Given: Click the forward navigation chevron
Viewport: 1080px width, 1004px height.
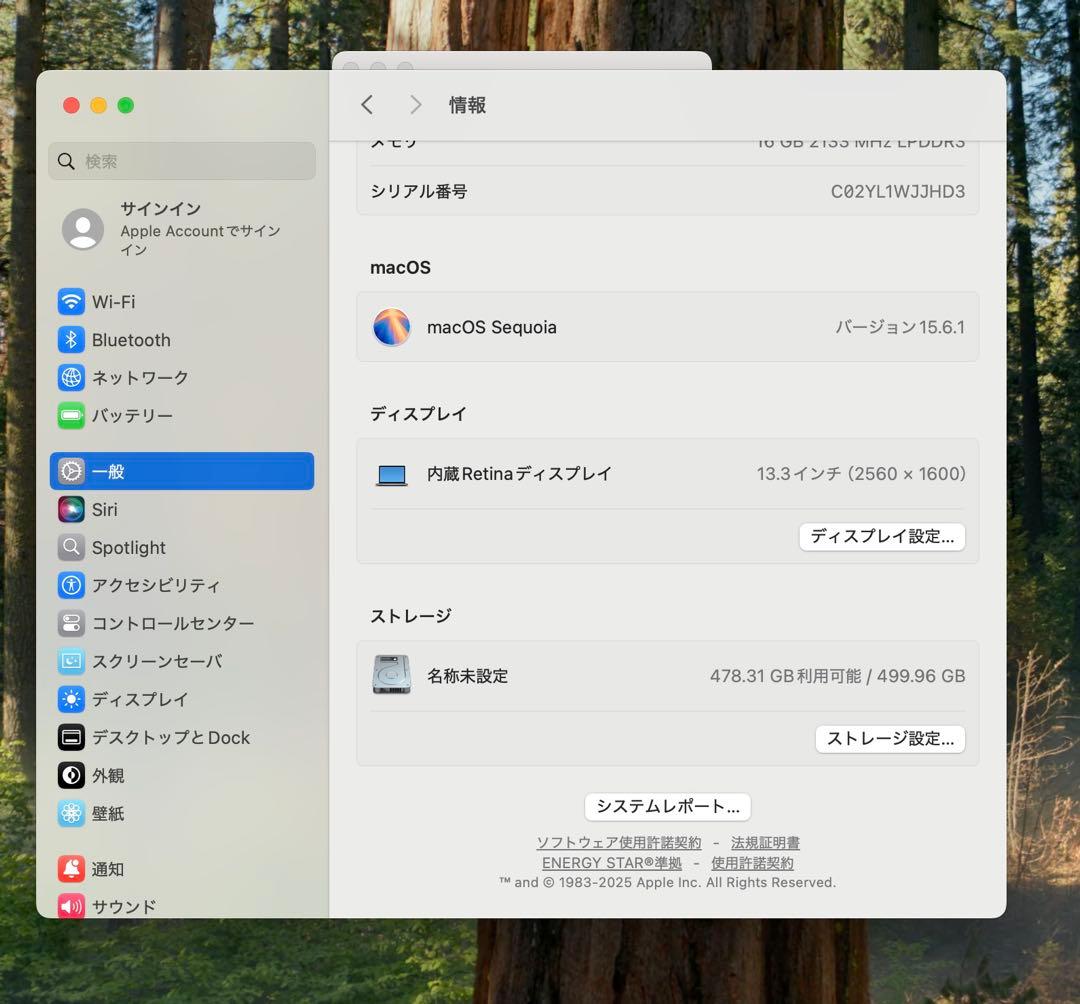Looking at the screenshot, I should 415,104.
